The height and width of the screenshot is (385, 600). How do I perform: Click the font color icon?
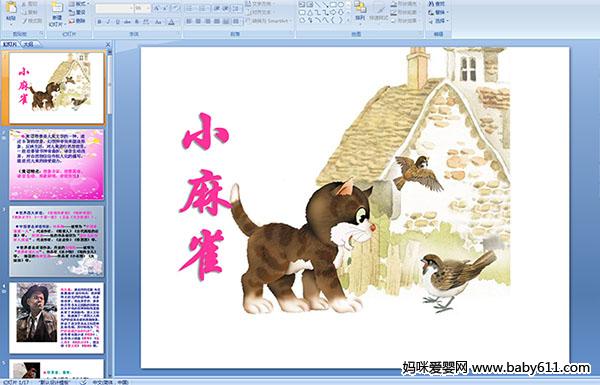coord(171,22)
